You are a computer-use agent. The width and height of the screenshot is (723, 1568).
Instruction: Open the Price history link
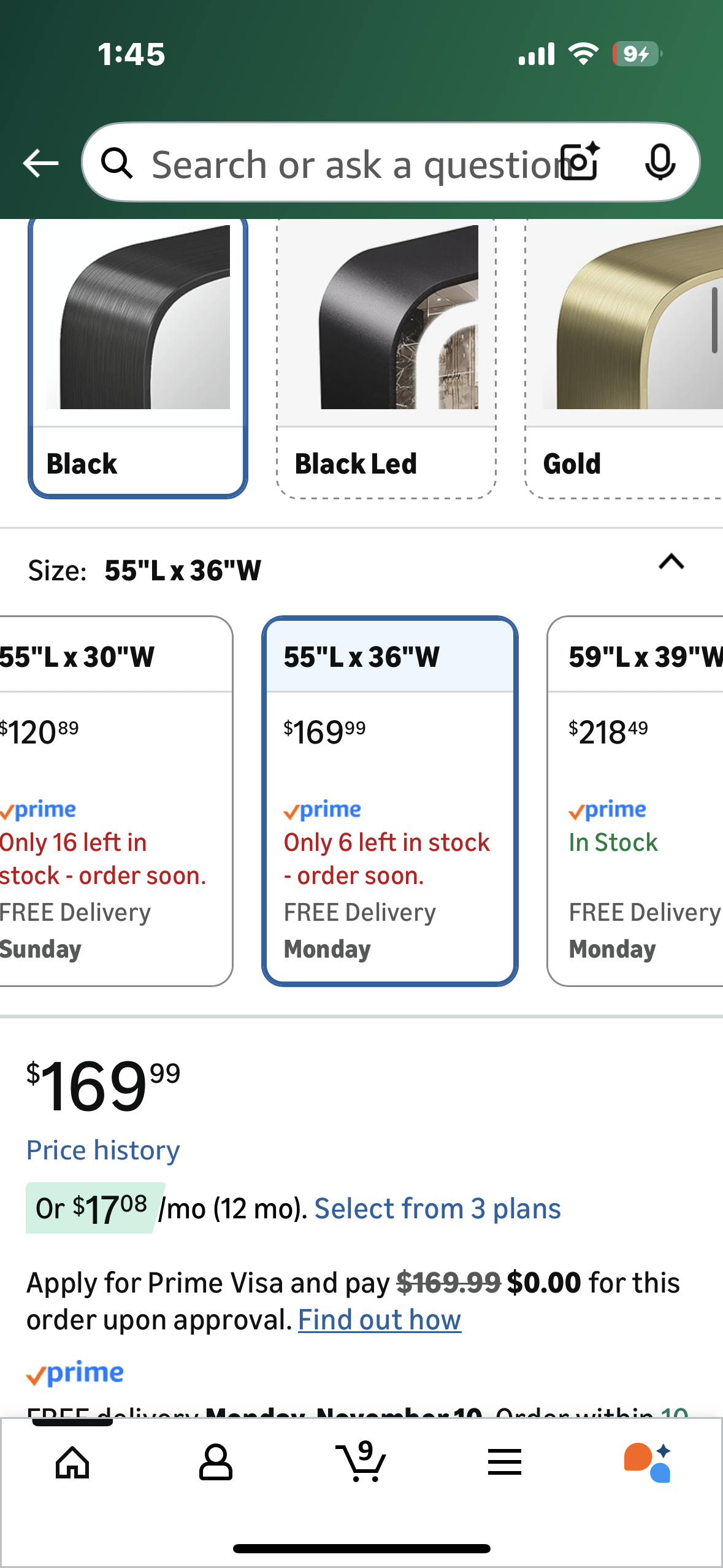pos(103,1150)
